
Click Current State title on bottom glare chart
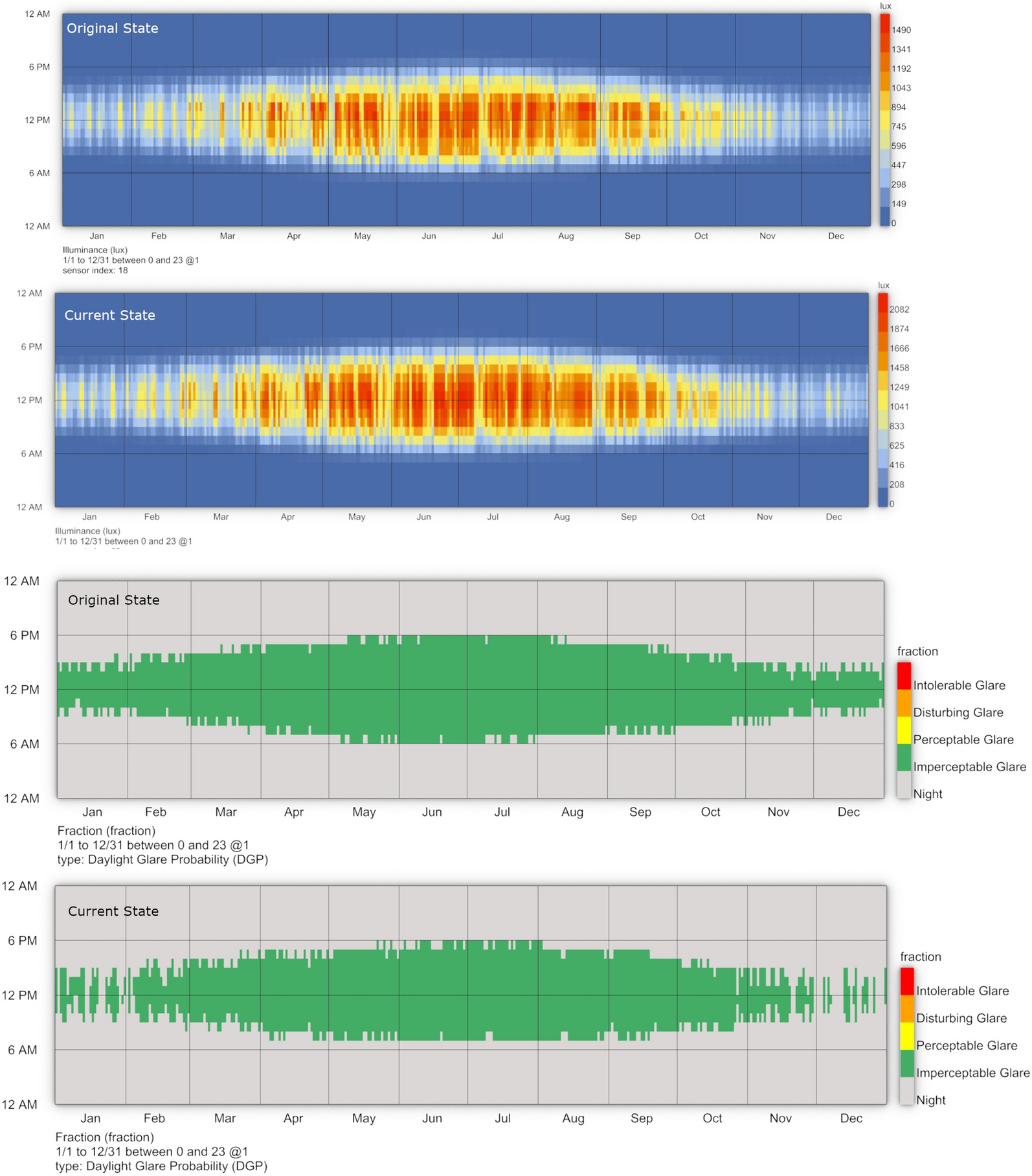[113, 911]
